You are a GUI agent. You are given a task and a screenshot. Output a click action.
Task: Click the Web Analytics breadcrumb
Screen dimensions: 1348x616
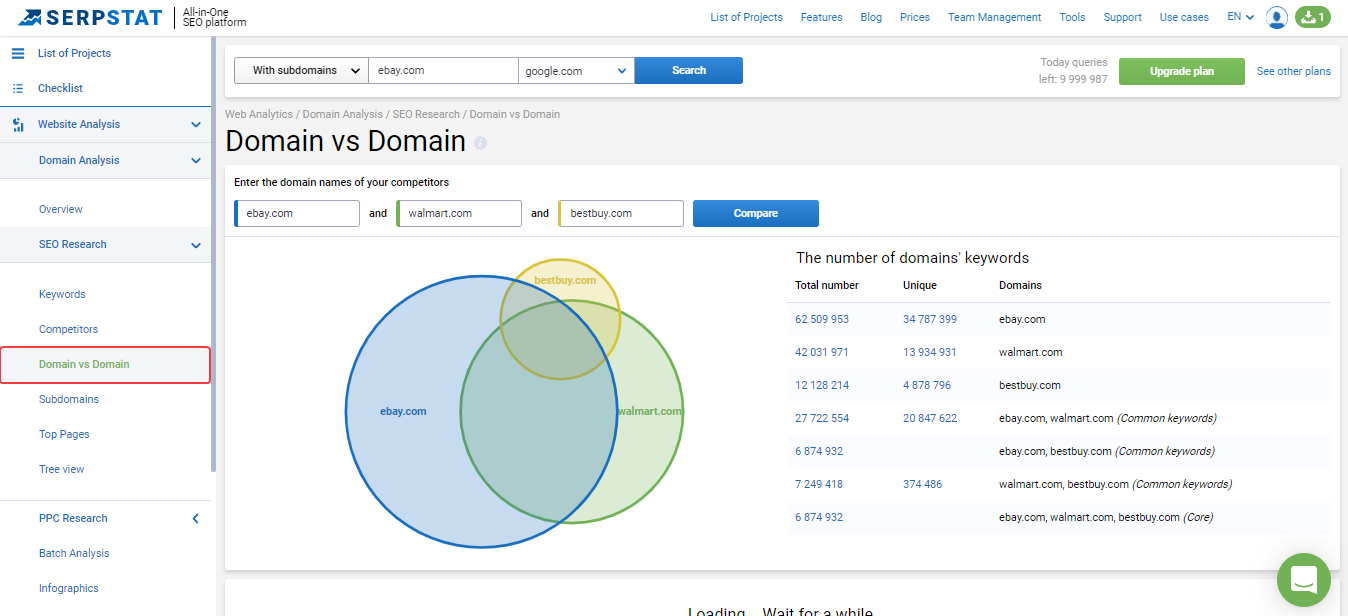259,114
